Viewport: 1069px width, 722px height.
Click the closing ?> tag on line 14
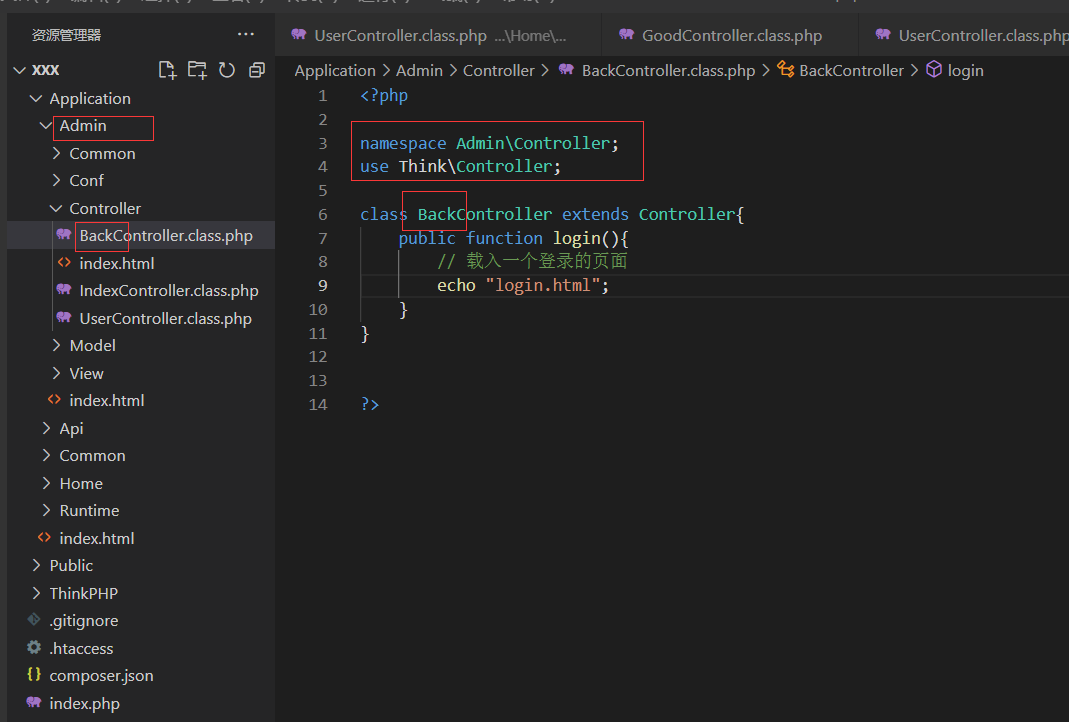pyautogui.click(x=370, y=404)
